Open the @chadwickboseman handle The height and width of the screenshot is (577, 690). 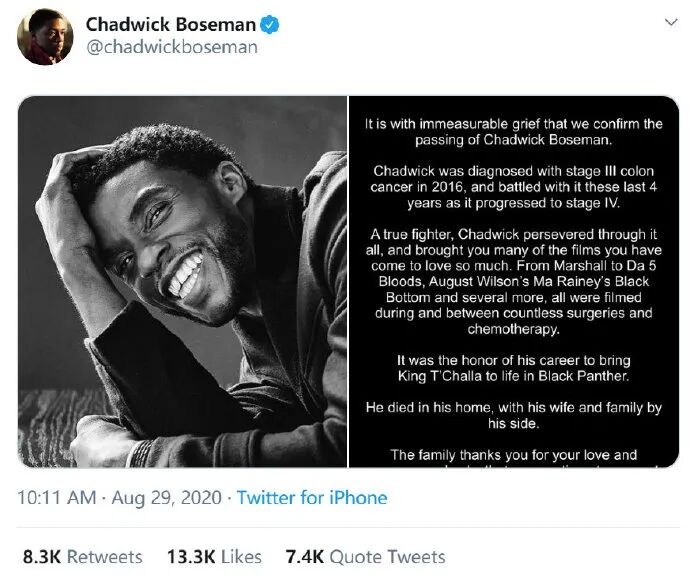coord(172,47)
